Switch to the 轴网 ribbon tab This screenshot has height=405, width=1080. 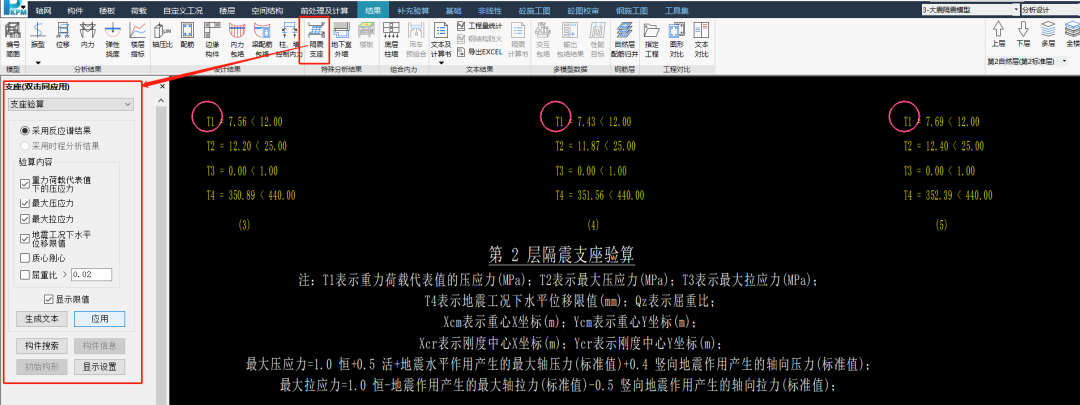[x=45, y=10]
